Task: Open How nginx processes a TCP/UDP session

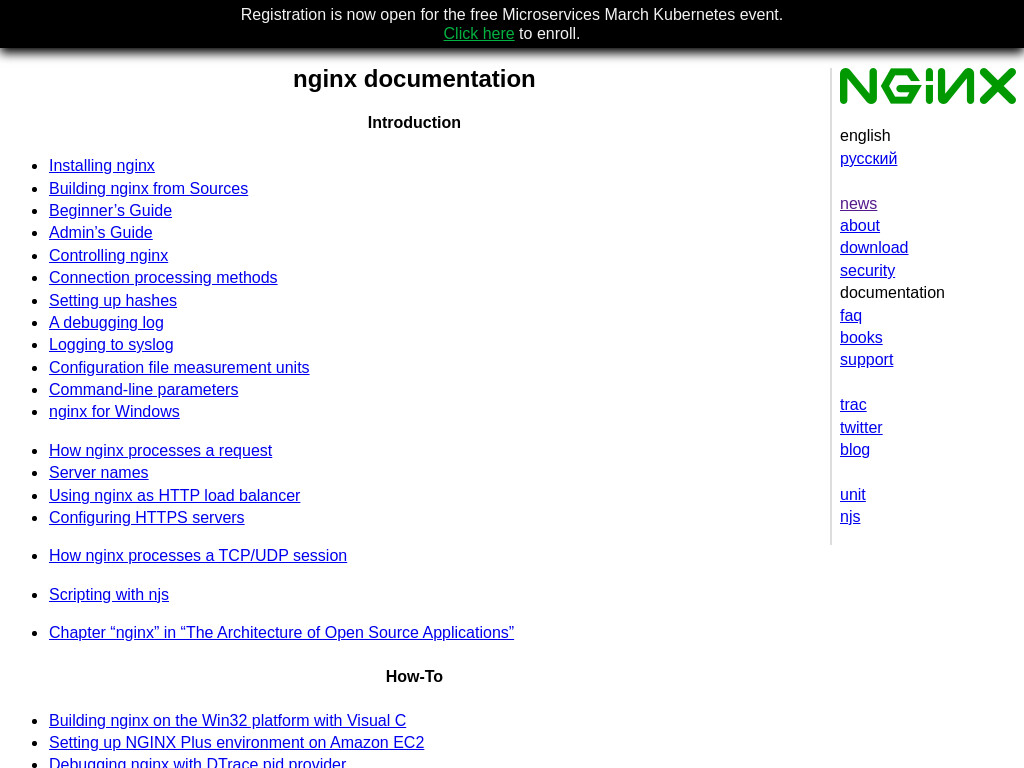Action: pos(198,556)
